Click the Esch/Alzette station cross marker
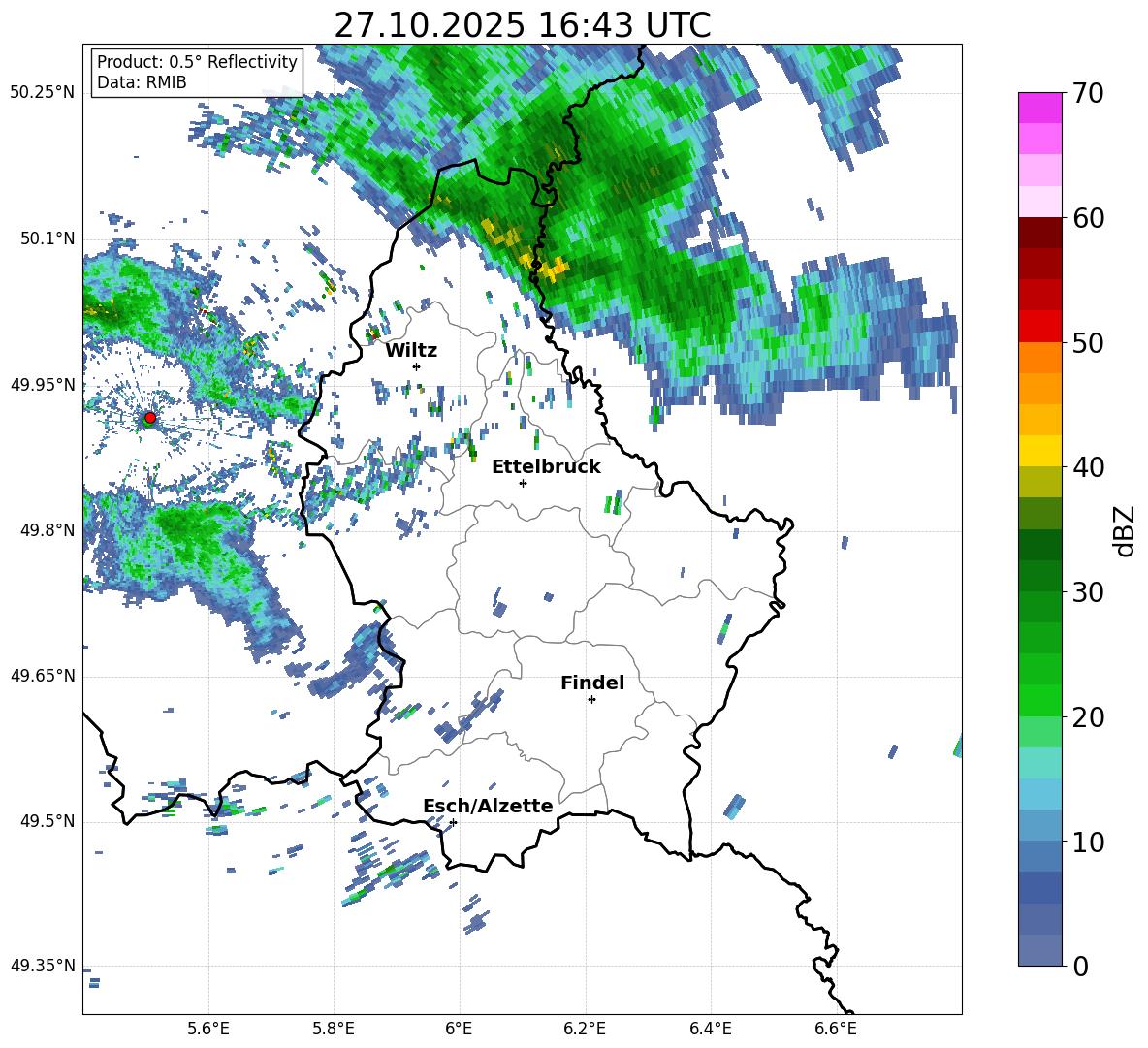This screenshot has width=1148, height=1048. tap(453, 822)
